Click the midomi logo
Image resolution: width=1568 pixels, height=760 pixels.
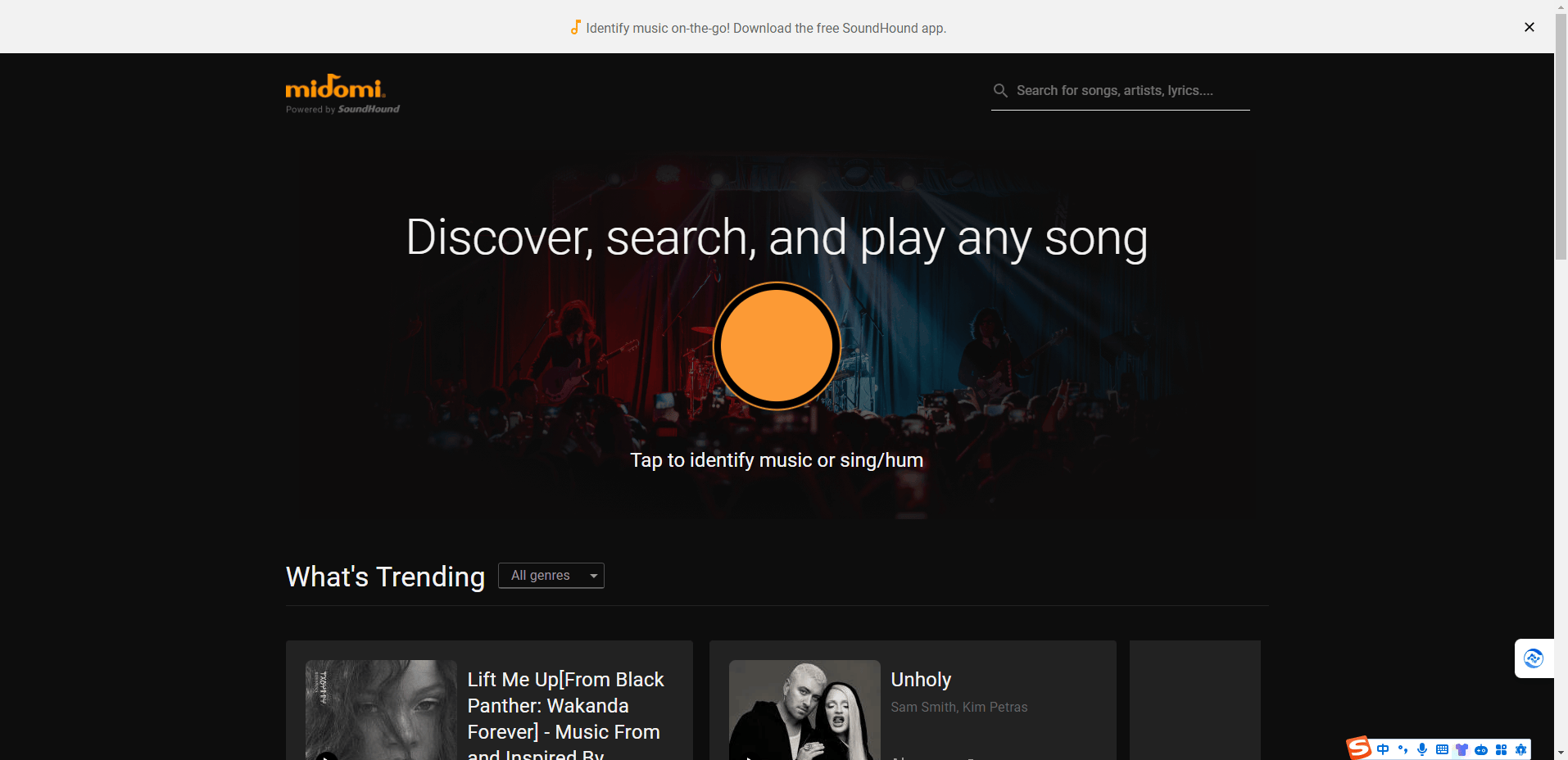coord(336,88)
